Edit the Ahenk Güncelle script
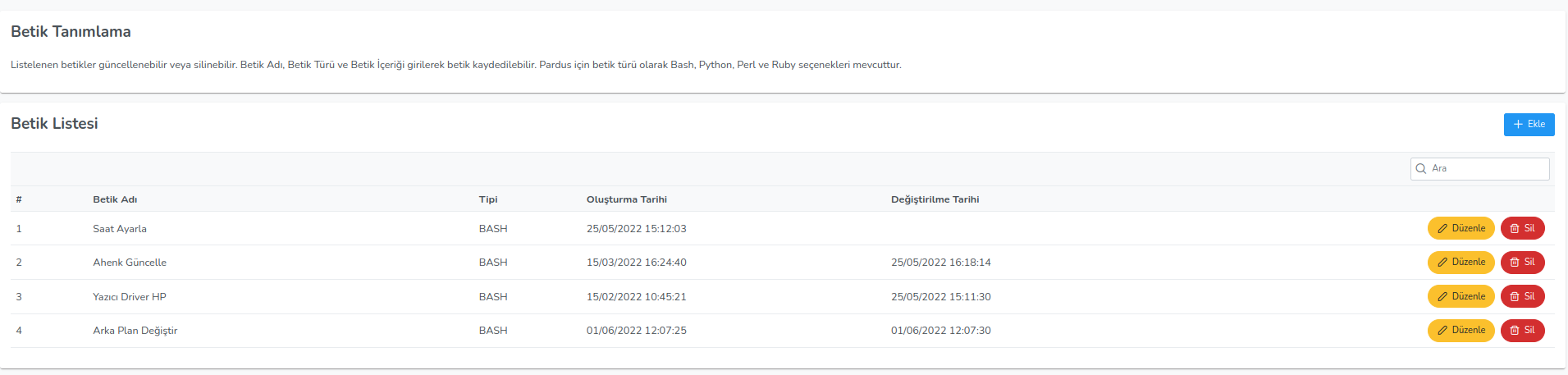Viewport: 1568px width, 375px height. pos(1461,263)
